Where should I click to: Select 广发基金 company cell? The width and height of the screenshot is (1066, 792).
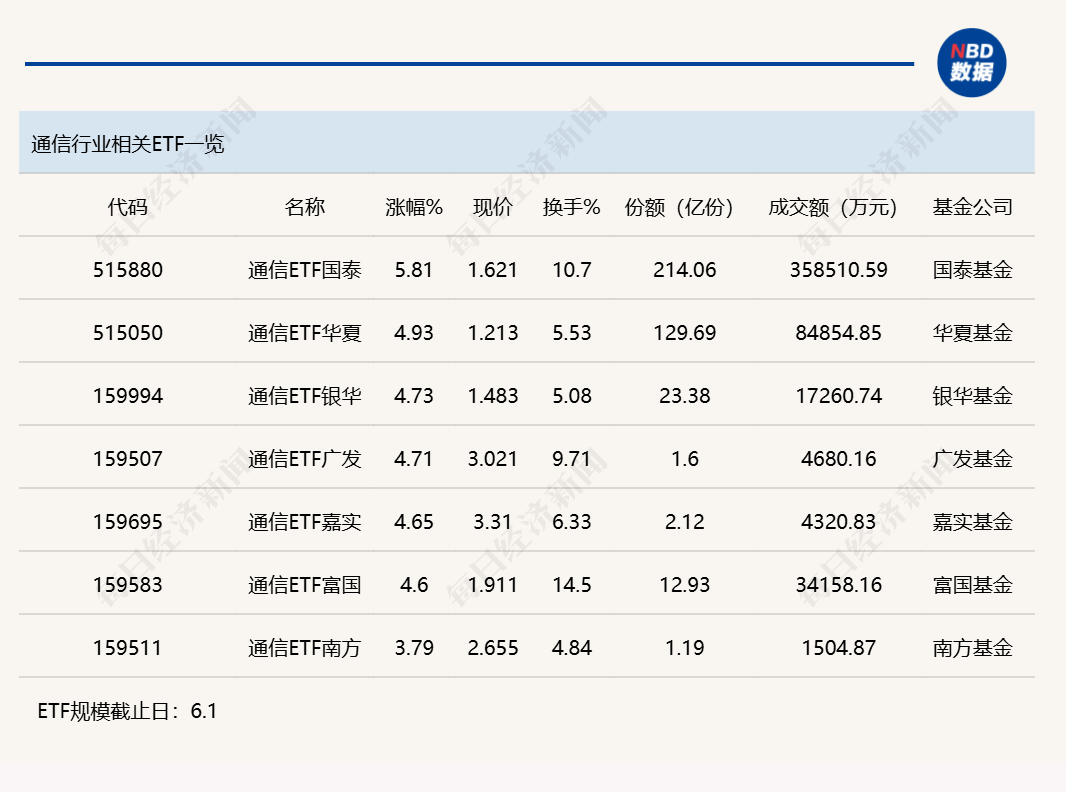point(973,459)
